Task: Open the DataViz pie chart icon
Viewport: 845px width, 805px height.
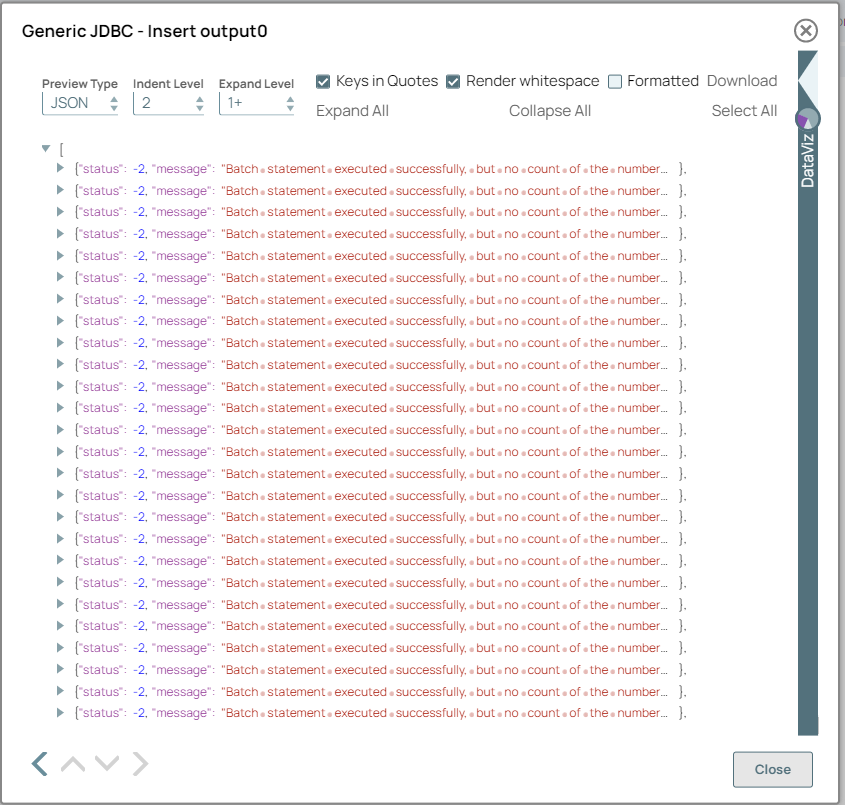Action: click(x=807, y=119)
